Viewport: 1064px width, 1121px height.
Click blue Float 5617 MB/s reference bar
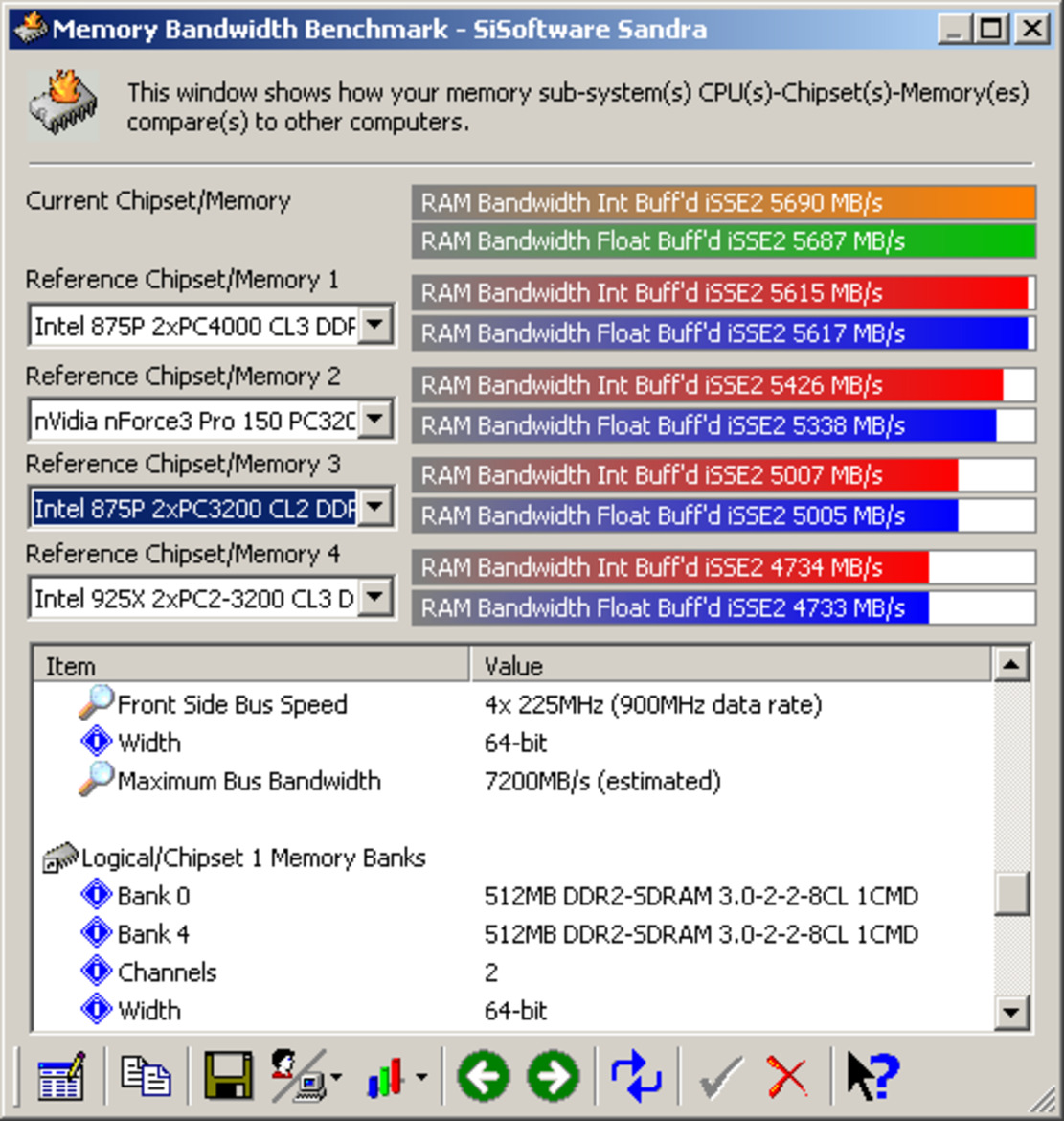tap(724, 333)
